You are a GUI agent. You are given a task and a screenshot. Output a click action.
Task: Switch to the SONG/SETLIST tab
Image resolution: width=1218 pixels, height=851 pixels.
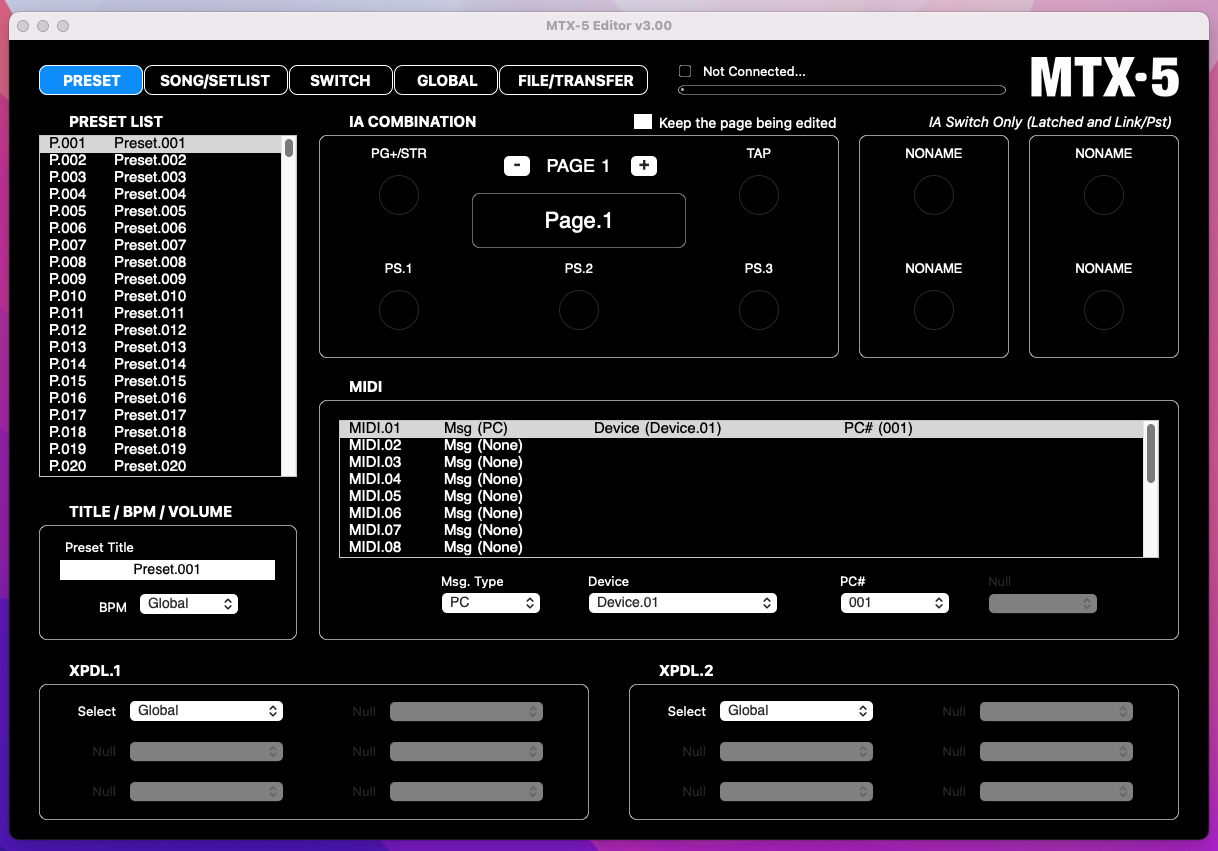[x=215, y=80]
